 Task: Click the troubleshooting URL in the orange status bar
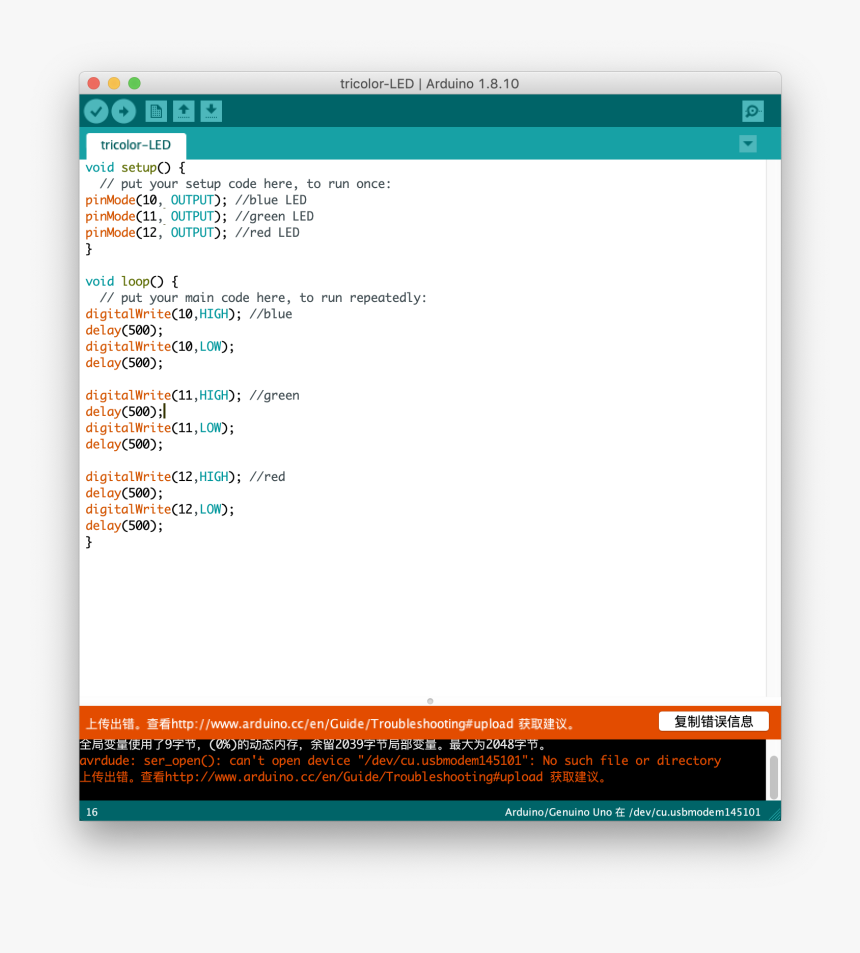(342, 723)
